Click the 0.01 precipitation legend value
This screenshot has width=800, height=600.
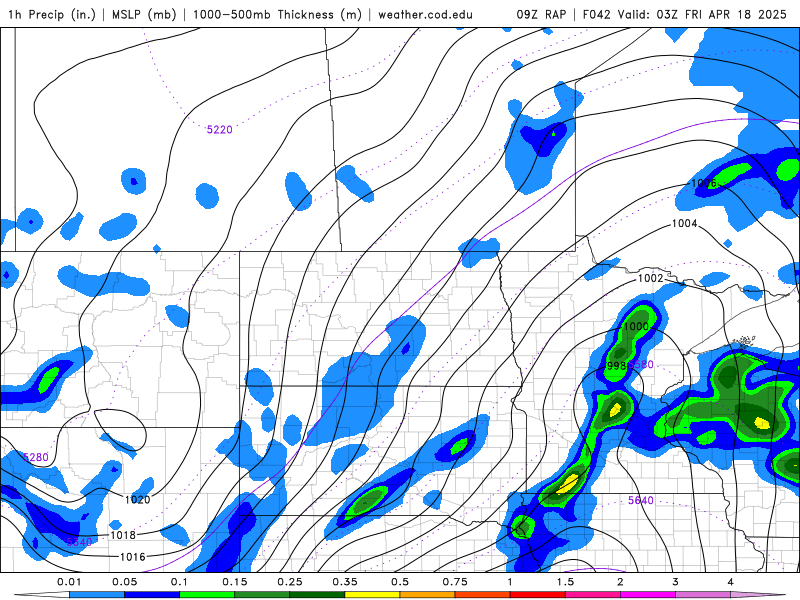pos(69,582)
